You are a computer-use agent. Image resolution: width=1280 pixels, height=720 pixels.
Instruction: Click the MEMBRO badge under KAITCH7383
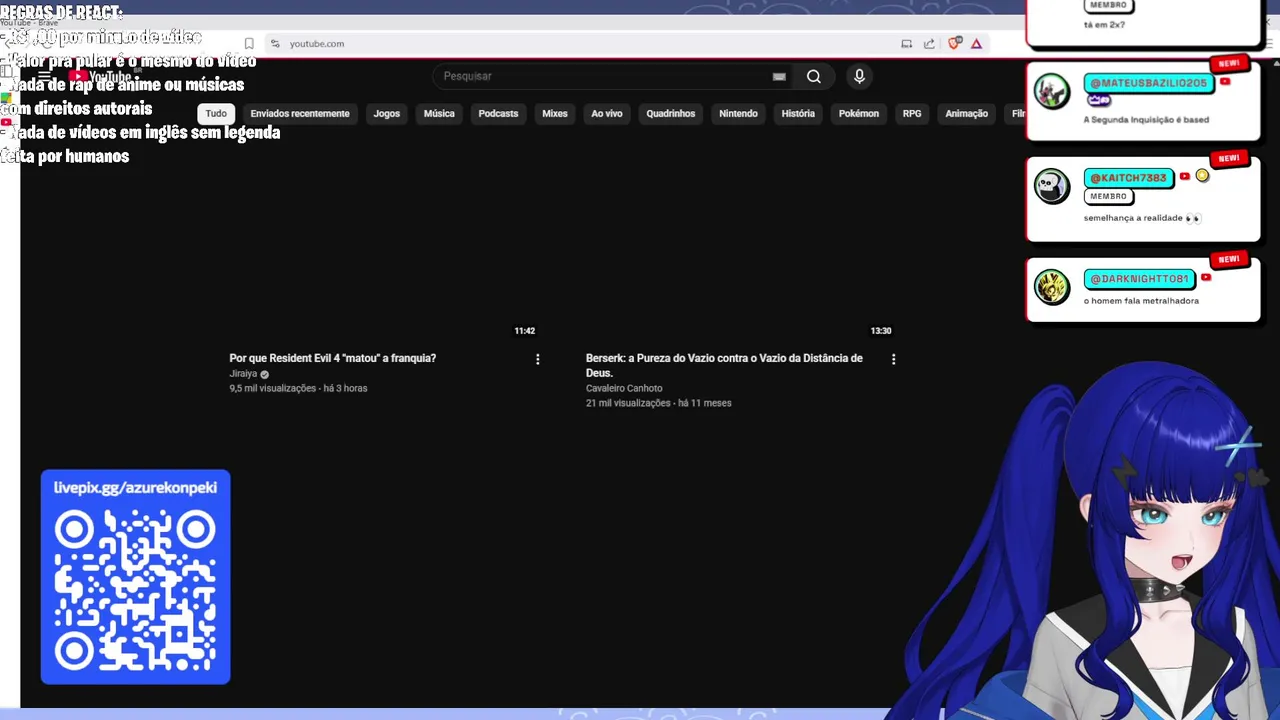pyautogui.click(x=1108, y=197)
